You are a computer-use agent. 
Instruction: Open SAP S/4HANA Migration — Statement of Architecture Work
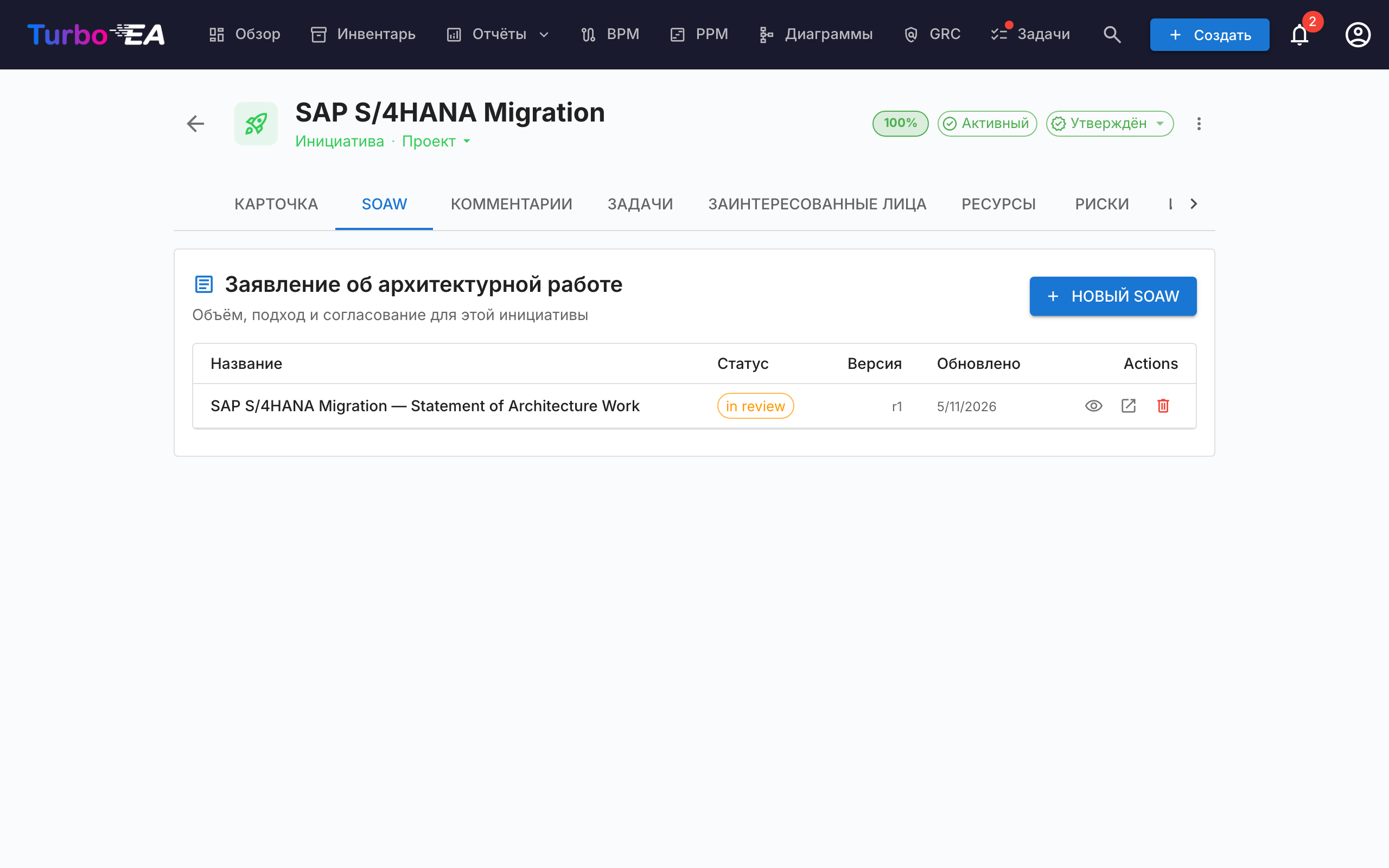pos(425,406)
